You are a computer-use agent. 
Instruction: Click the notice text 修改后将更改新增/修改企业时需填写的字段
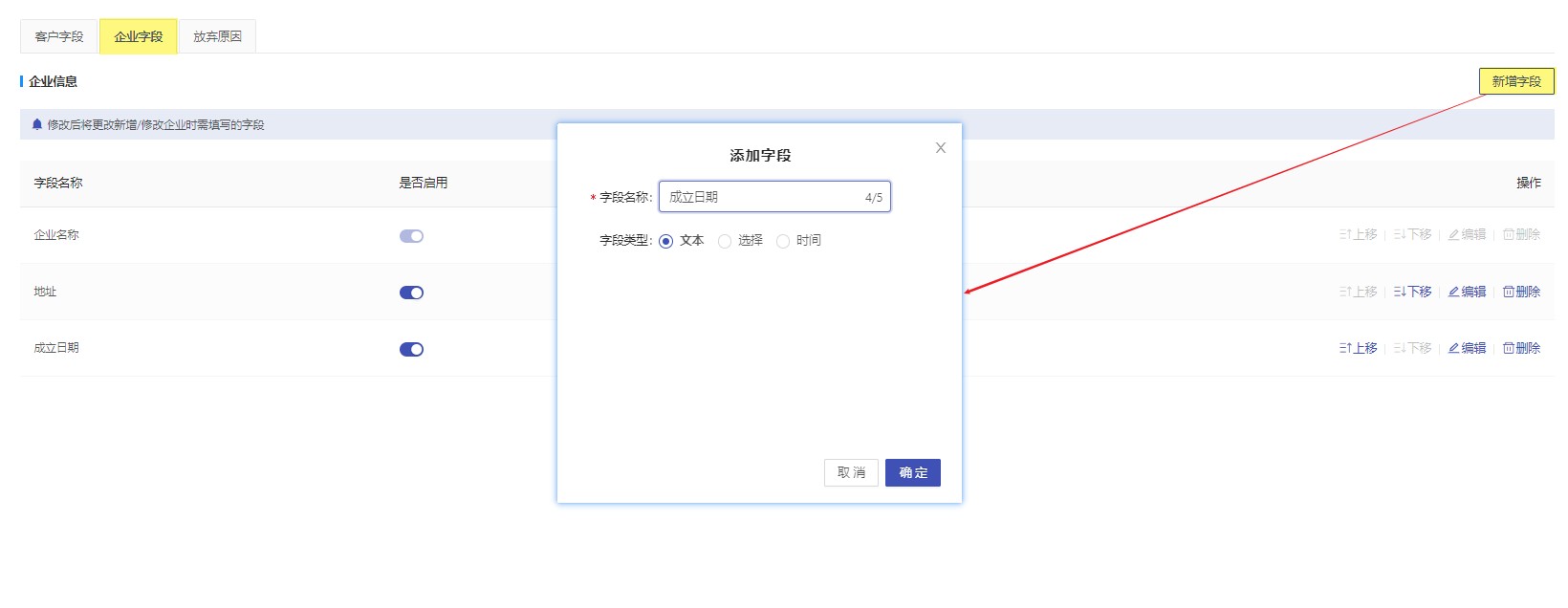coord(156,125)
